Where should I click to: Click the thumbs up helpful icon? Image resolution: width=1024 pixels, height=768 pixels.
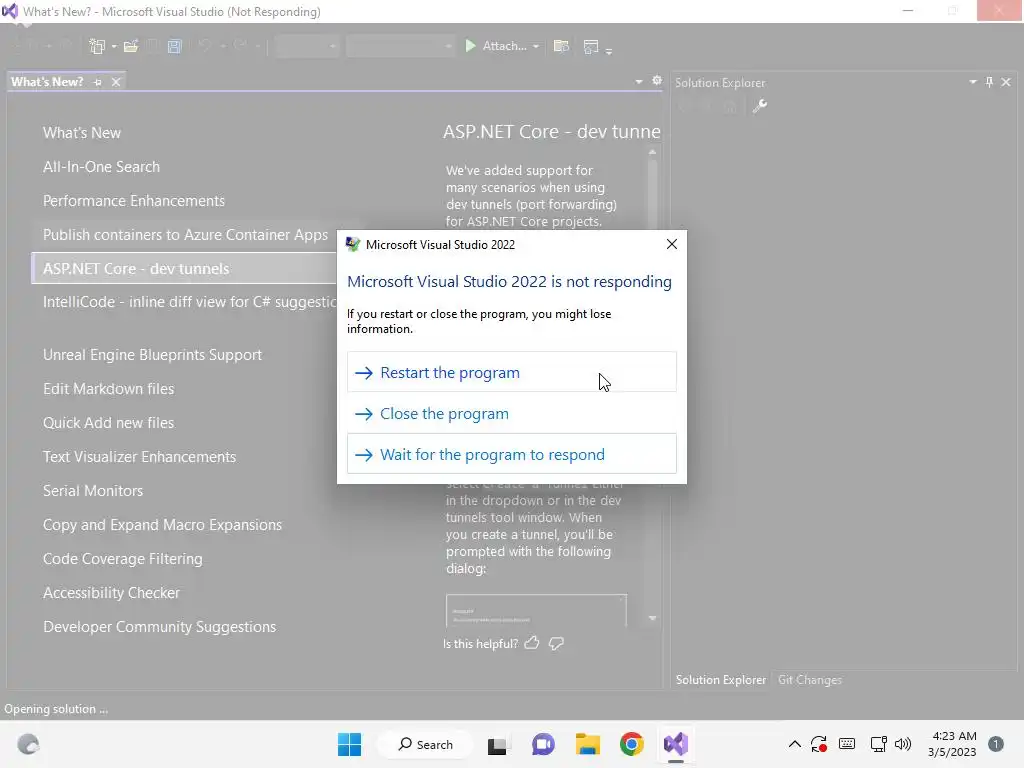532,643
